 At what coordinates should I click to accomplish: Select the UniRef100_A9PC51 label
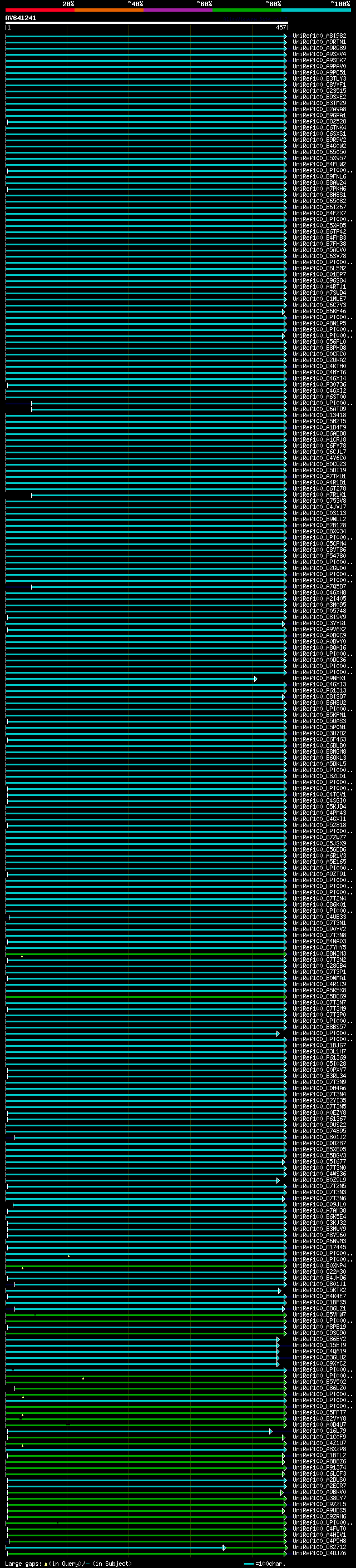click(x=319, y=72)
